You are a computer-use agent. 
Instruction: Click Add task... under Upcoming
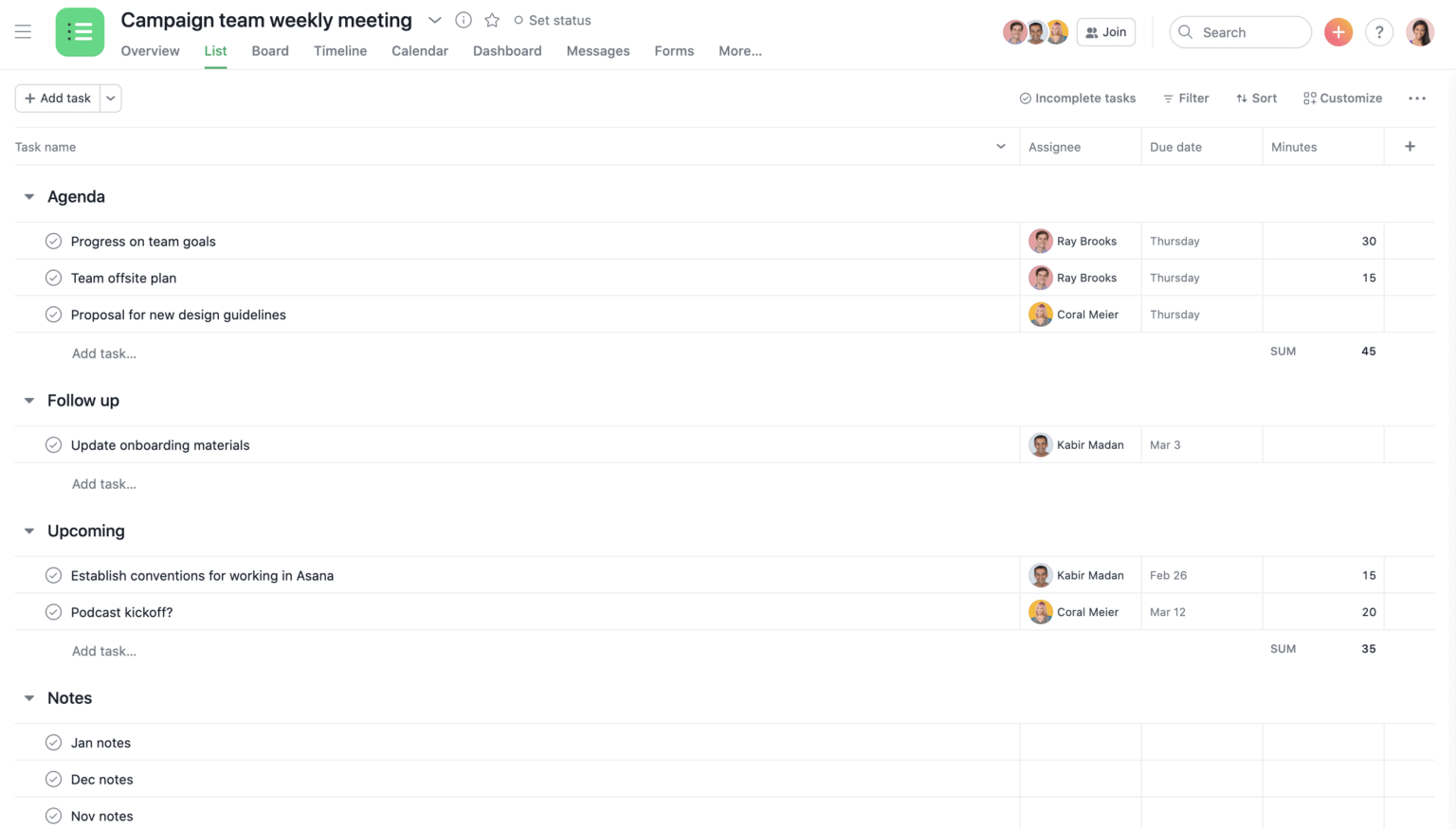click(x=104, y=651)
